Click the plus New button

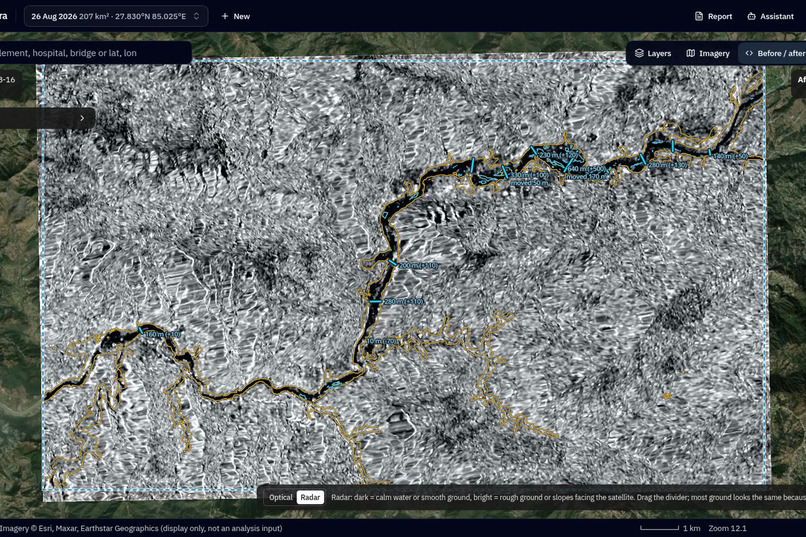235,16
